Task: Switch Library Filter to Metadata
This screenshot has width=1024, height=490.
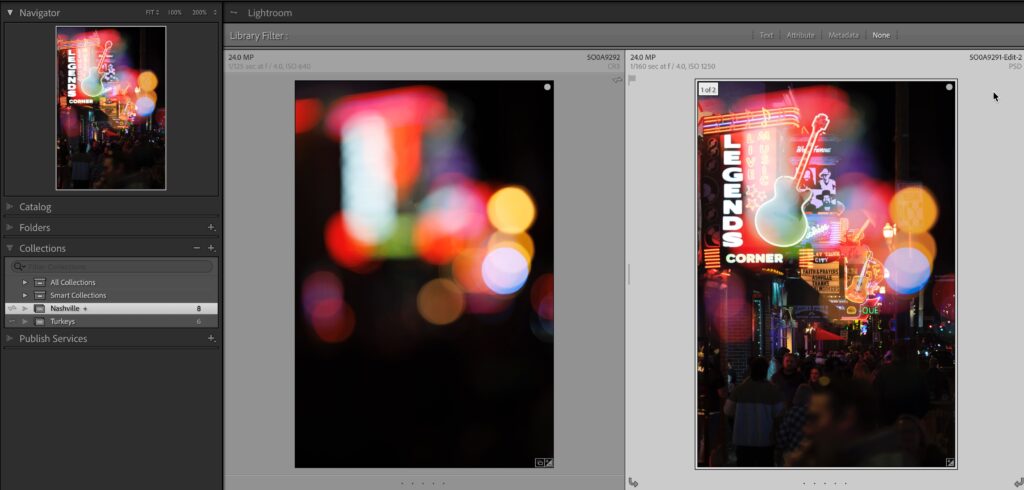Action: coord(843,35)
